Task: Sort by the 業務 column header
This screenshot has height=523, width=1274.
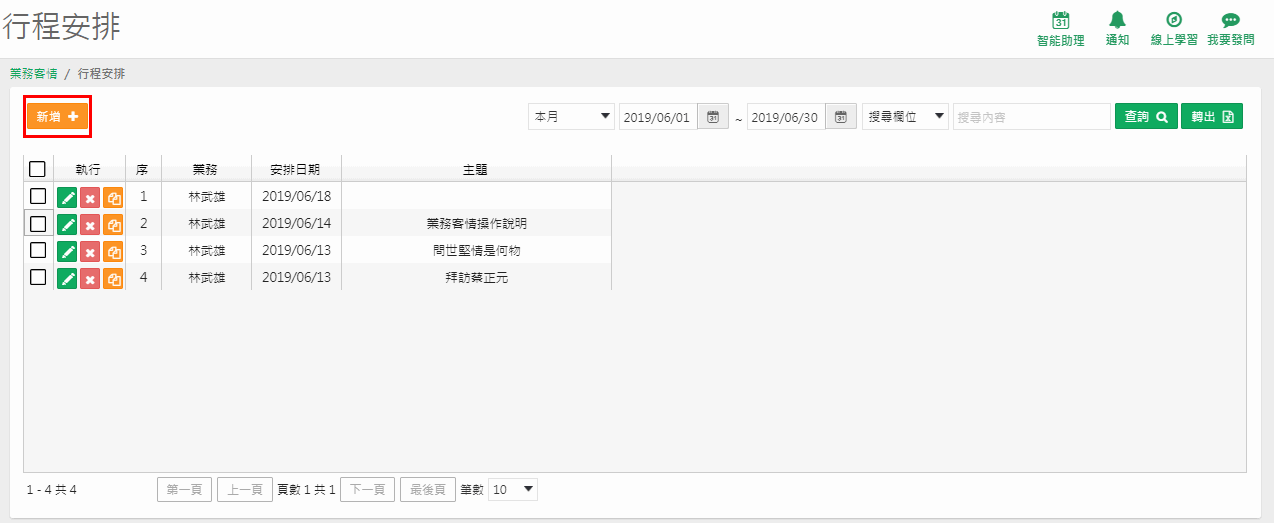Action: tap(206, 170)
